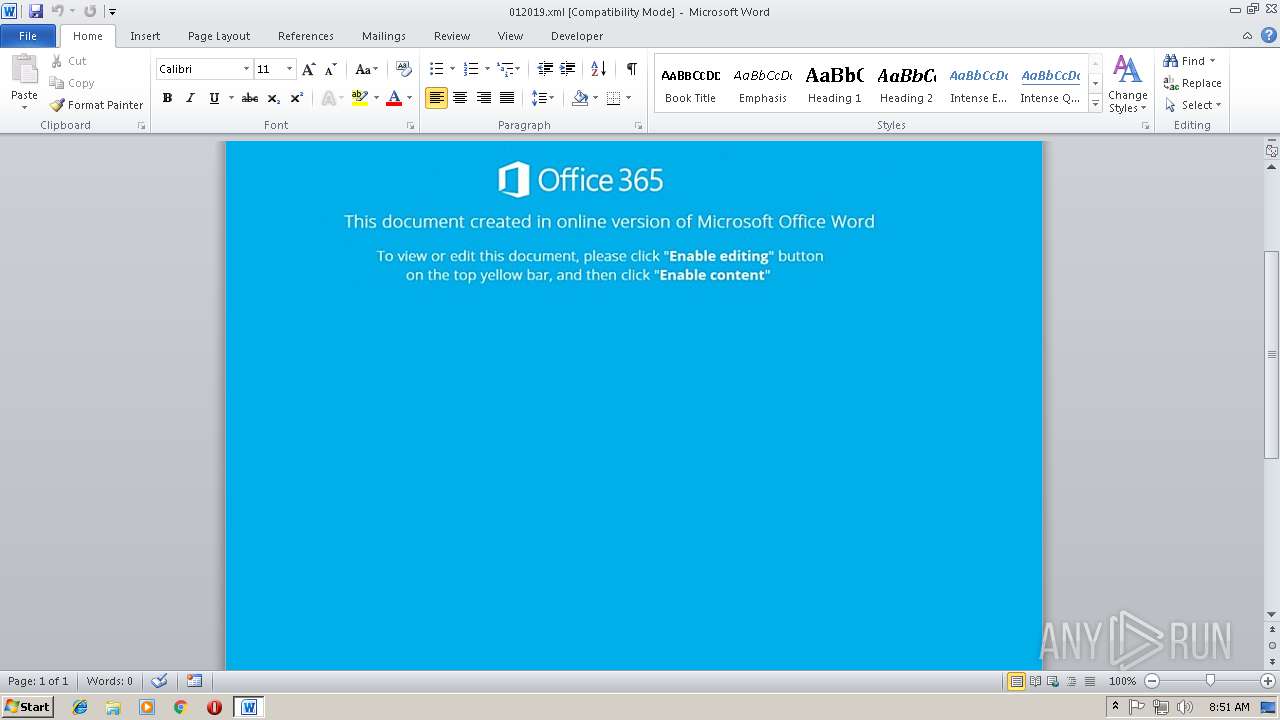Toggle Italic formatting

190,98
